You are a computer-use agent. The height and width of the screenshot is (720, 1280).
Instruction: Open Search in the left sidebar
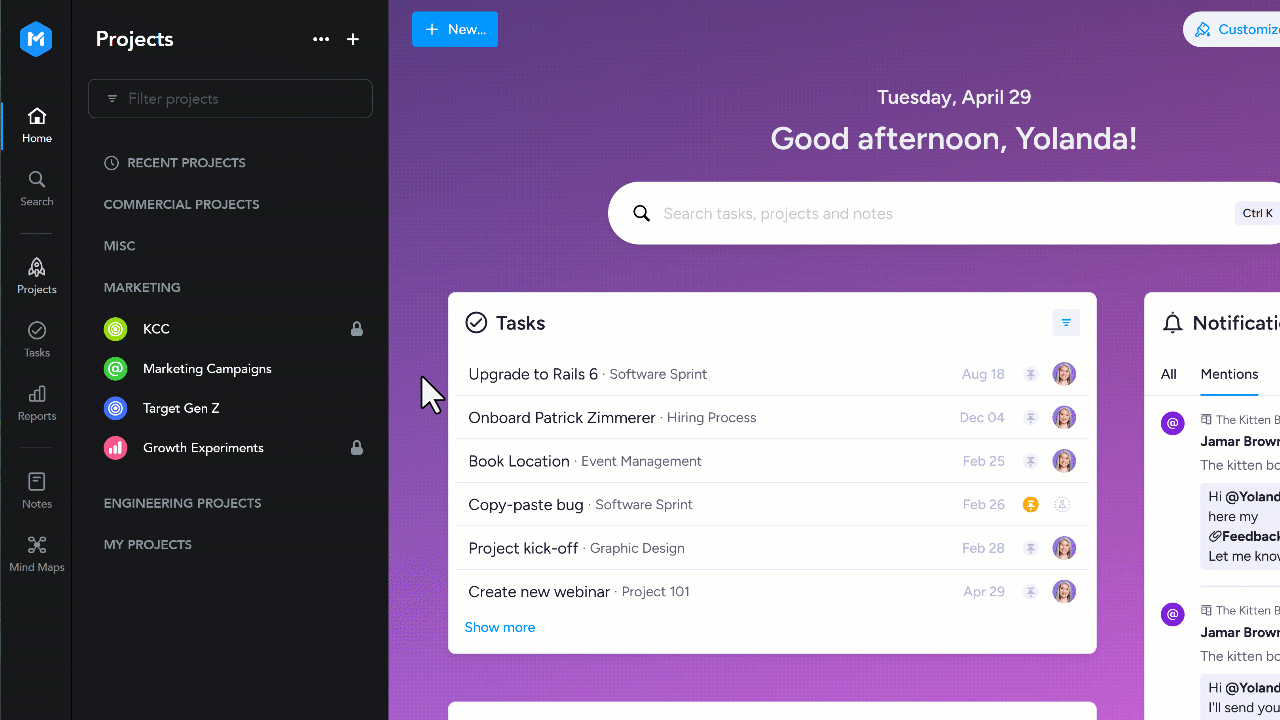point(37,188)
